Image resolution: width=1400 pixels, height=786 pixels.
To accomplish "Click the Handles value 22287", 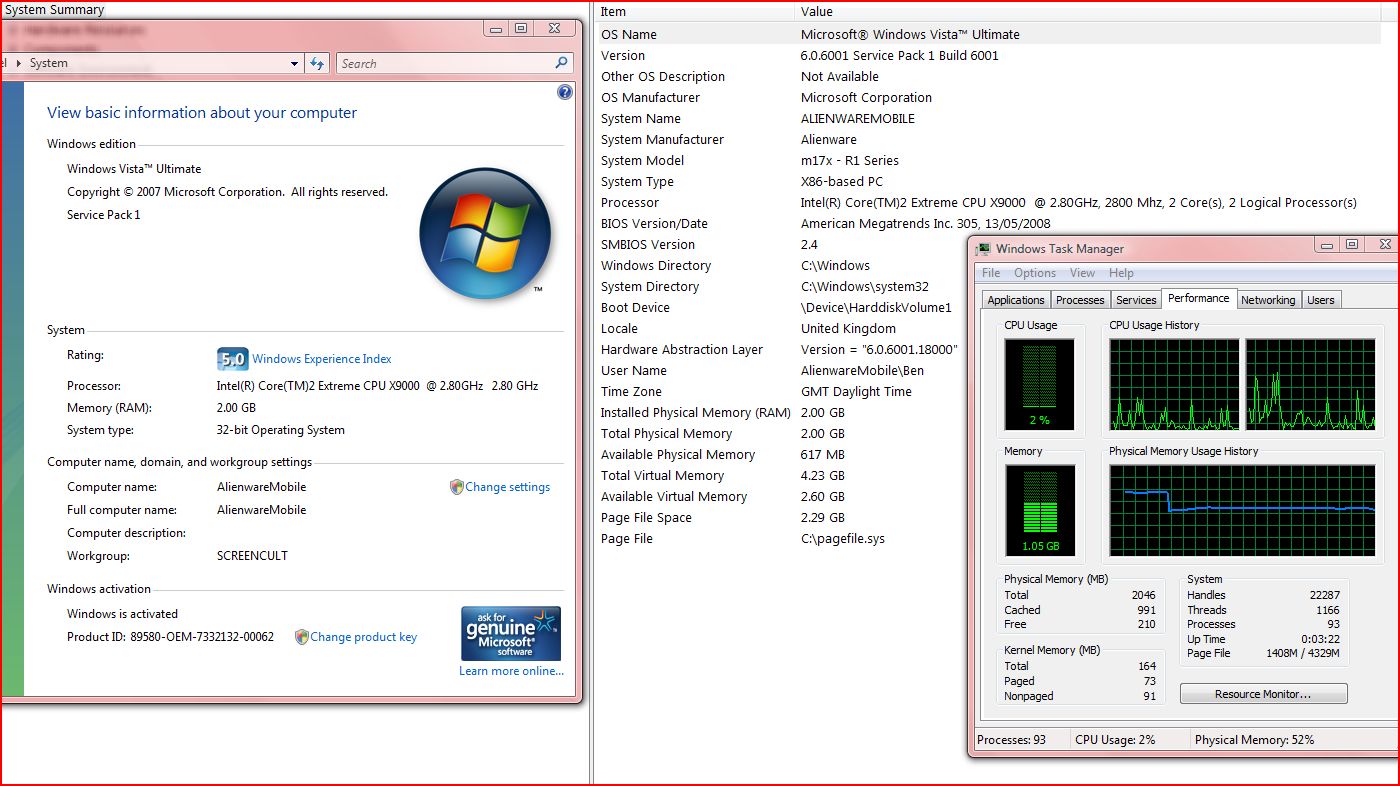I will [1324, 595].
